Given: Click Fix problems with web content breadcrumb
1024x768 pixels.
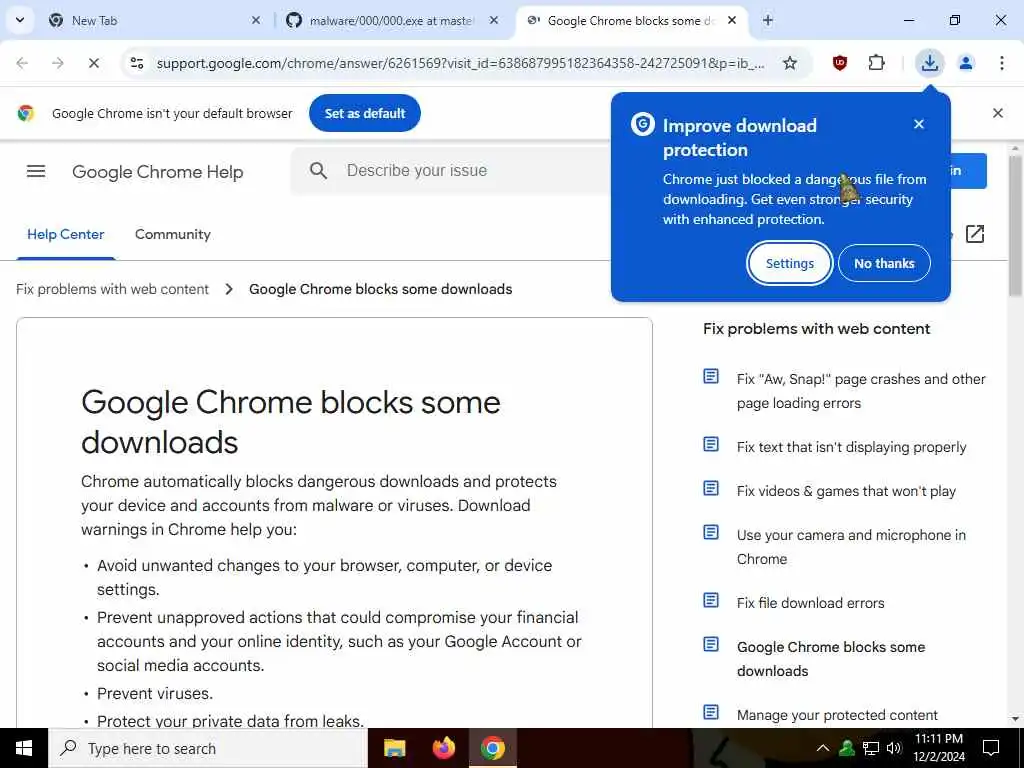Looking at the screenshot, I should (x=112, y=289).
